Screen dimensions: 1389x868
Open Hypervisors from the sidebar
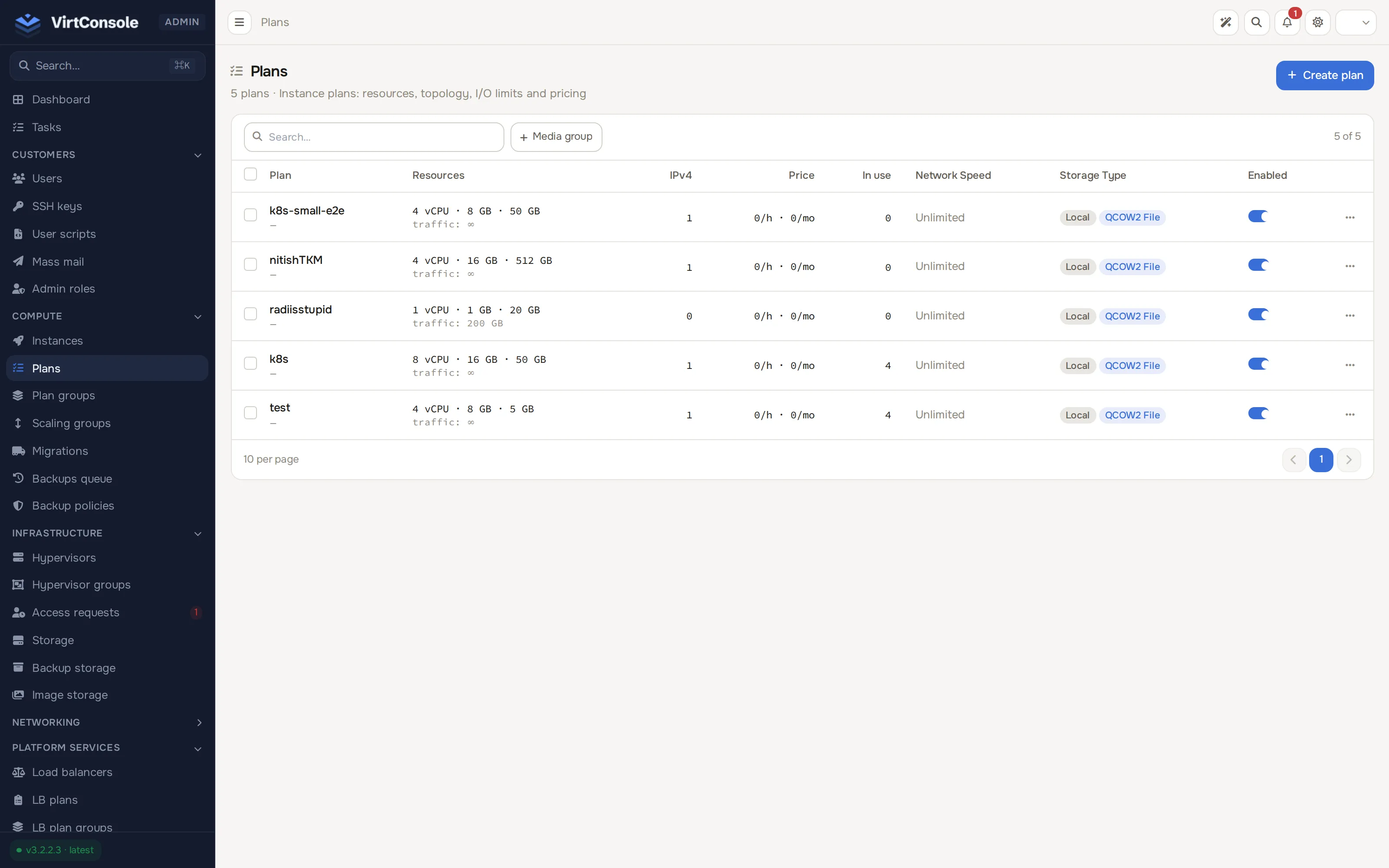[107, 557]
